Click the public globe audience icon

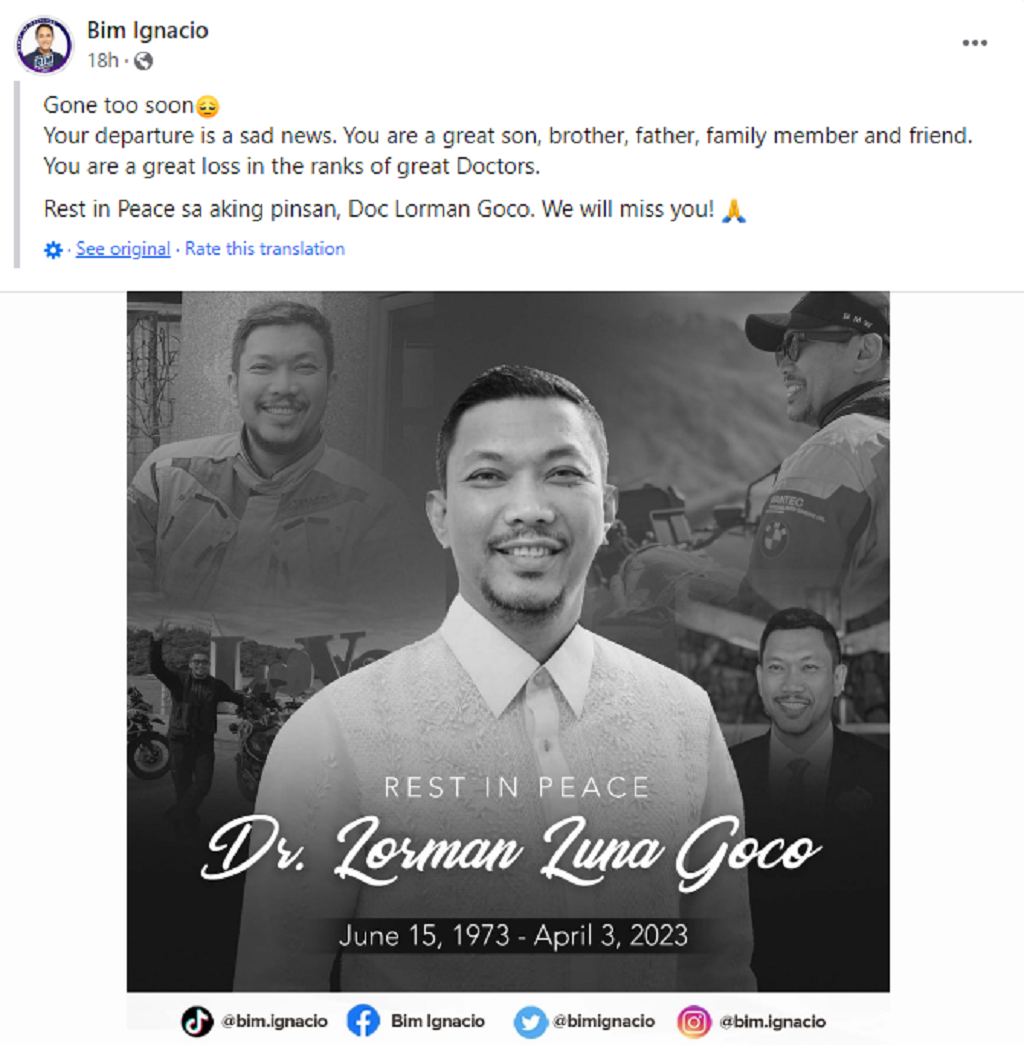pos(143,61)
